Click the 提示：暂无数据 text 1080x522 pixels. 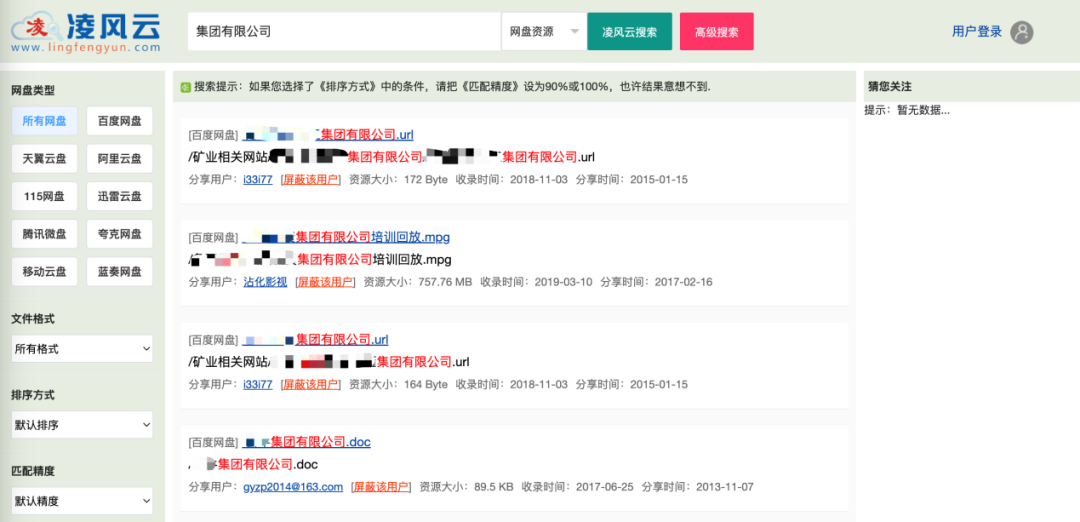coord(907,110)
